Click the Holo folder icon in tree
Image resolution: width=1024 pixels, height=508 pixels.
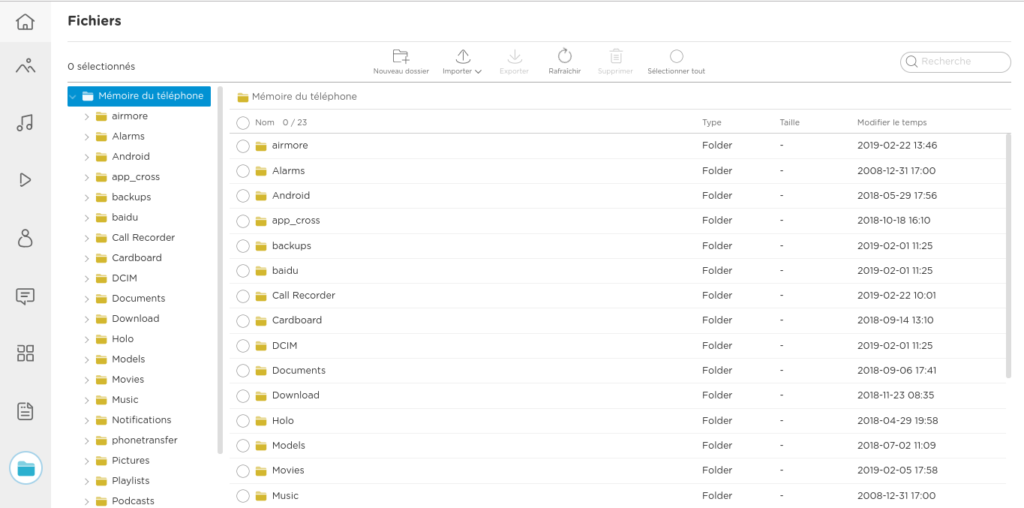[x=101, y=339]
